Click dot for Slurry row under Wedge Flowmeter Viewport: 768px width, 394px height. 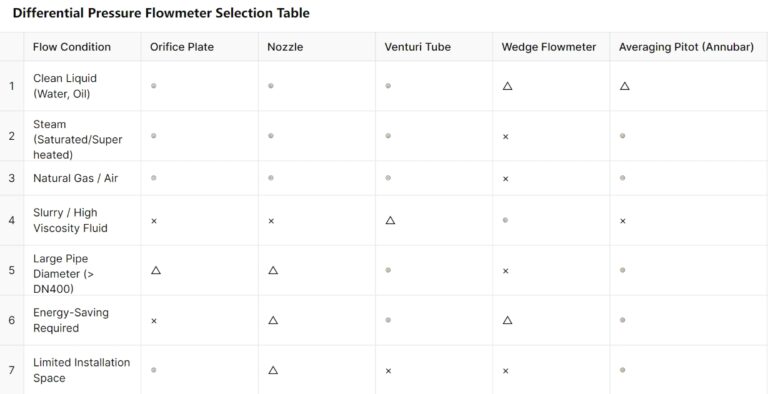click(505, 221)
